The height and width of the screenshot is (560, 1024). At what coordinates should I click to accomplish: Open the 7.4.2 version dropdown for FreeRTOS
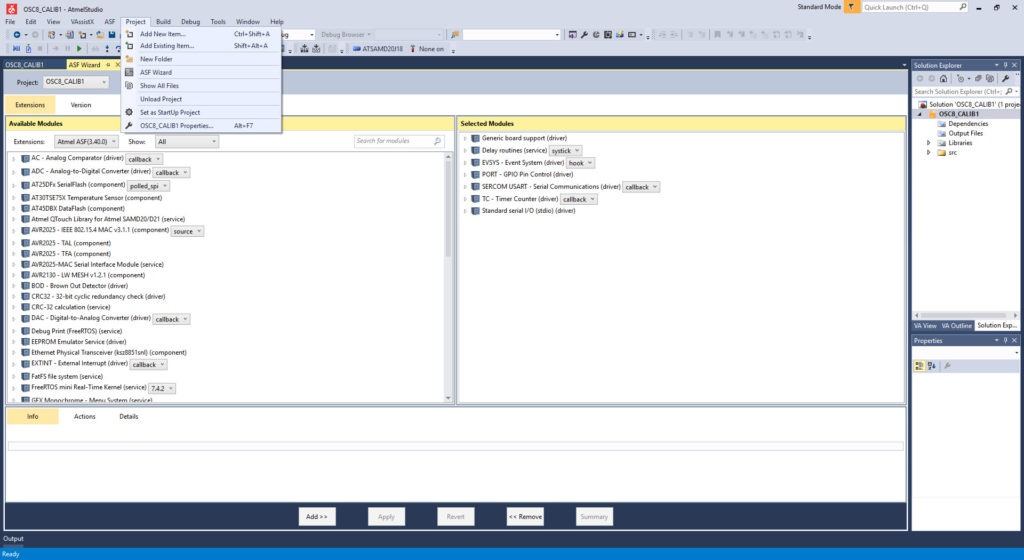coord(162,388)
